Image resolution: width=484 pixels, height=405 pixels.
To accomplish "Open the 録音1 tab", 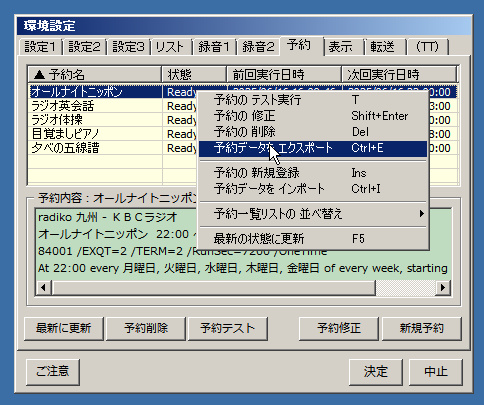I will click(x=214, y=47).
